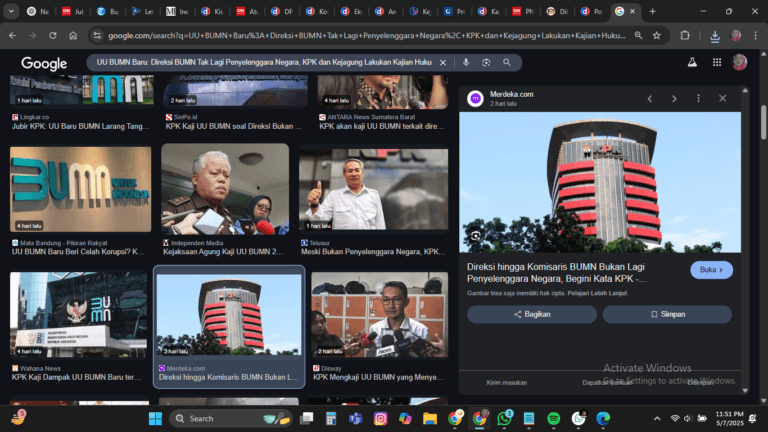Open Chrome three-dot menu

756,35
